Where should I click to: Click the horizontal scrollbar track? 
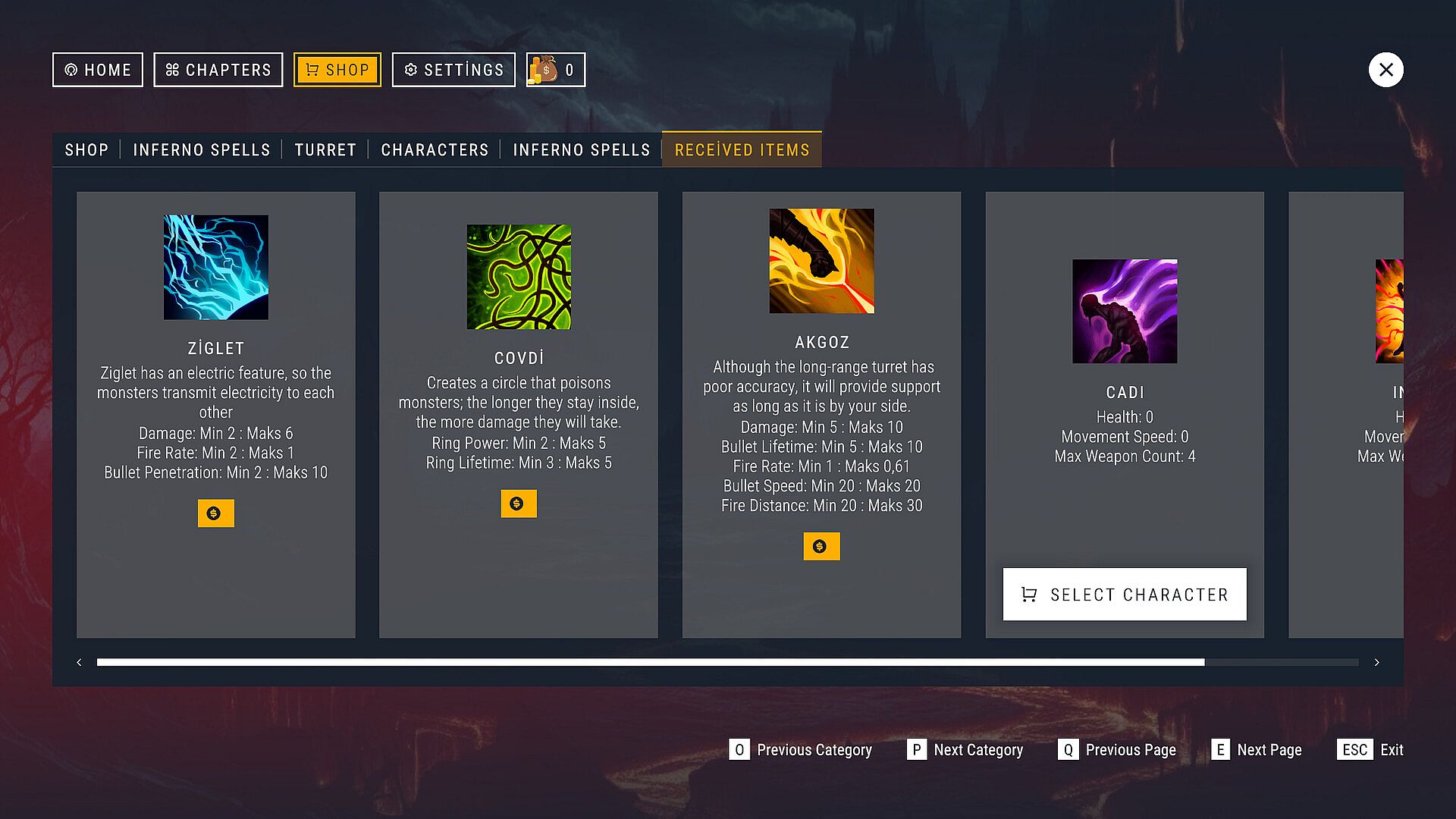click(727, 662)
